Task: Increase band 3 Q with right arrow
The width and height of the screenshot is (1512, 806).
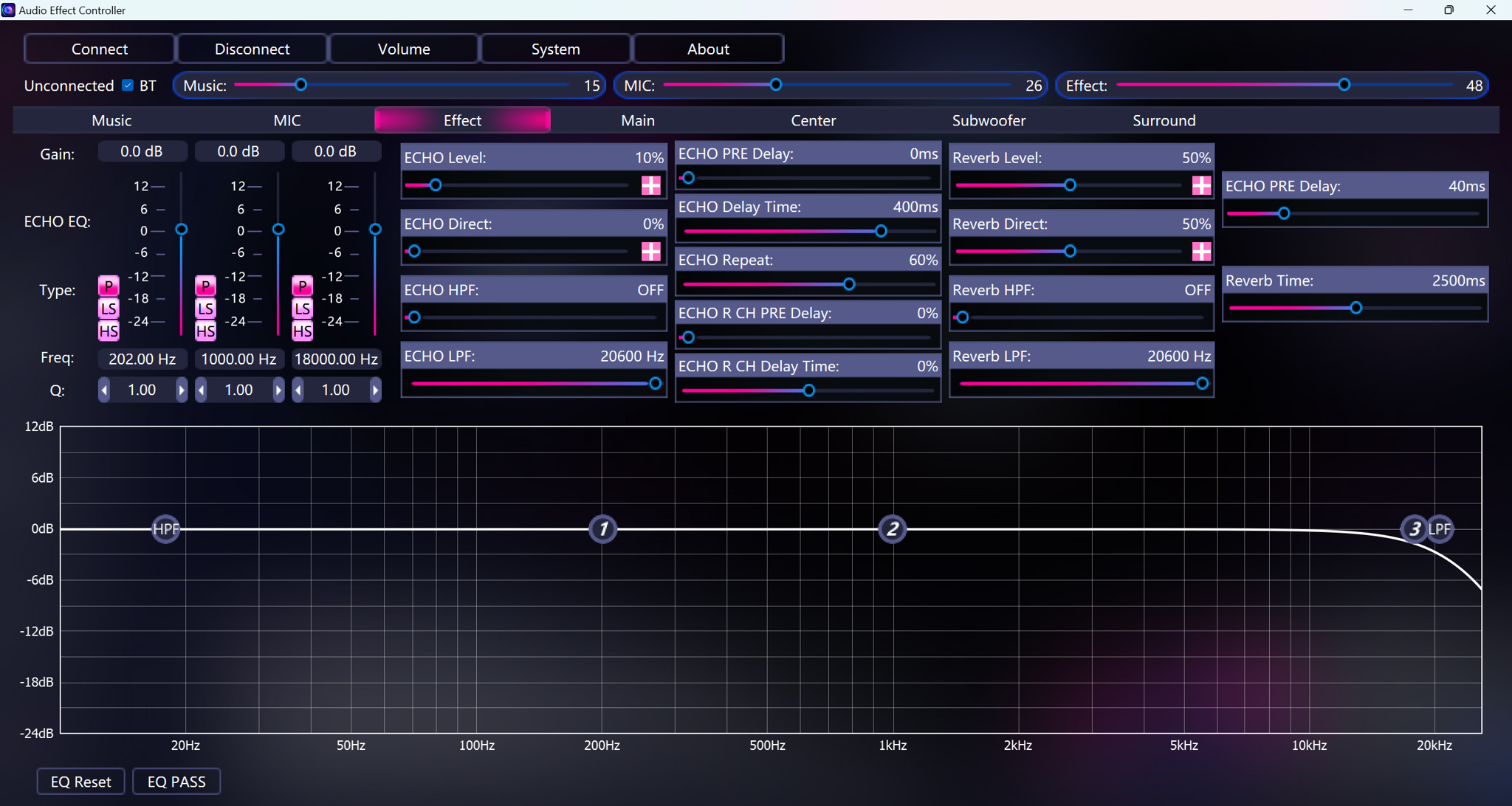Action: pos(375,390)
